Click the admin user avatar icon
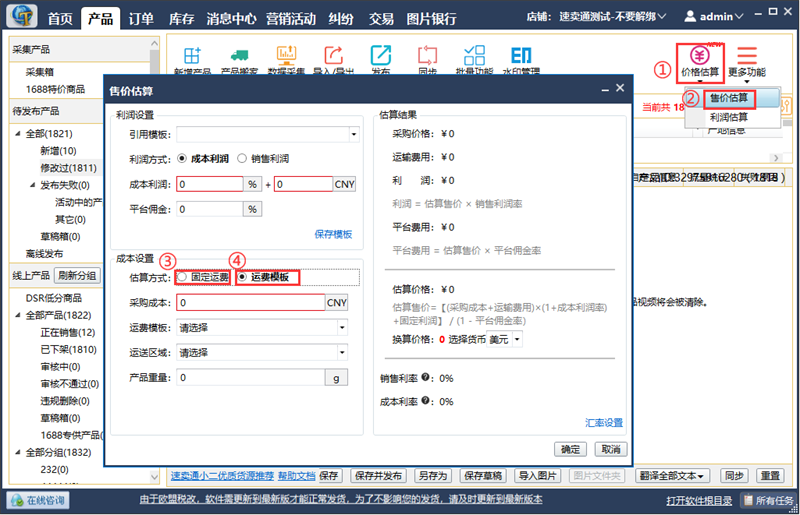Image resolution: width=800 pixels, height=515 pixels. point(690,16)
